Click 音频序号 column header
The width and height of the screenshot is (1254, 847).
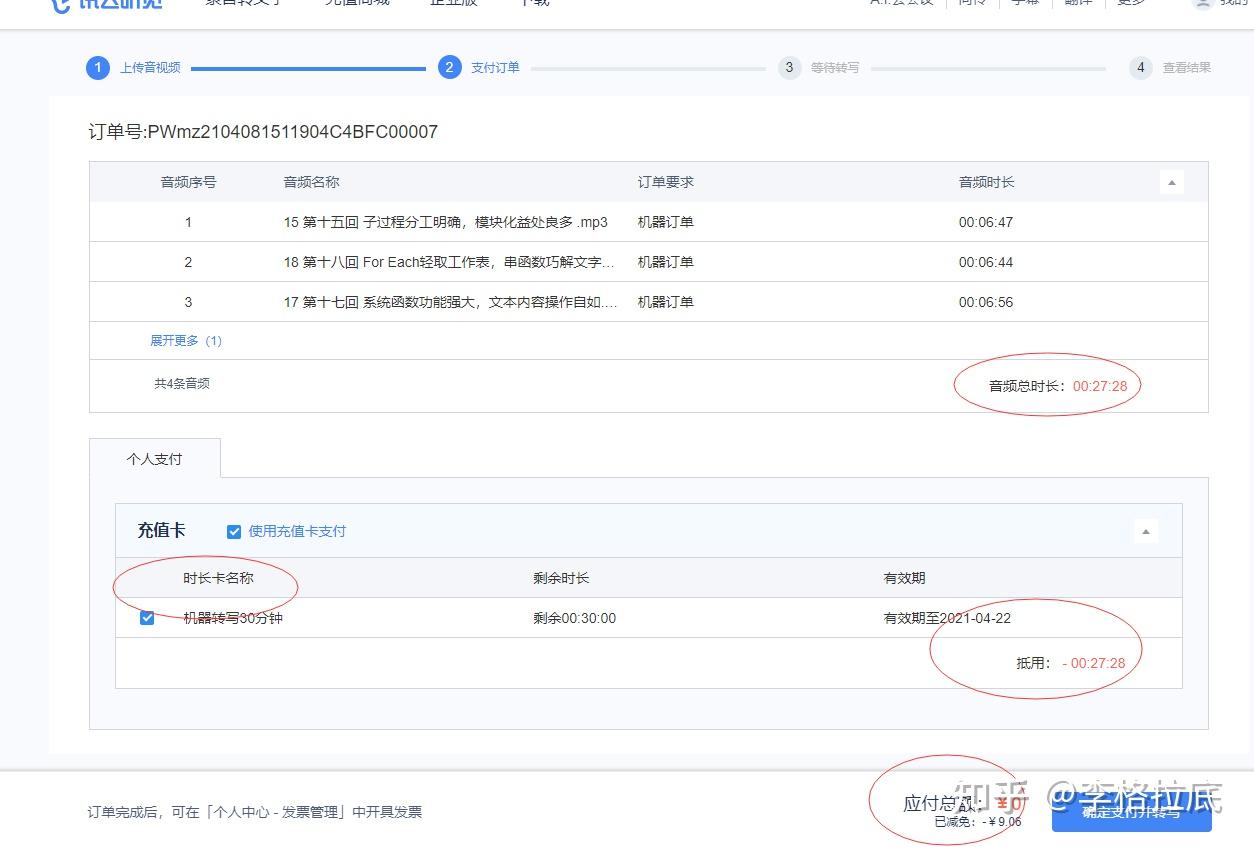pyautogui.click(x=188, y=182)
